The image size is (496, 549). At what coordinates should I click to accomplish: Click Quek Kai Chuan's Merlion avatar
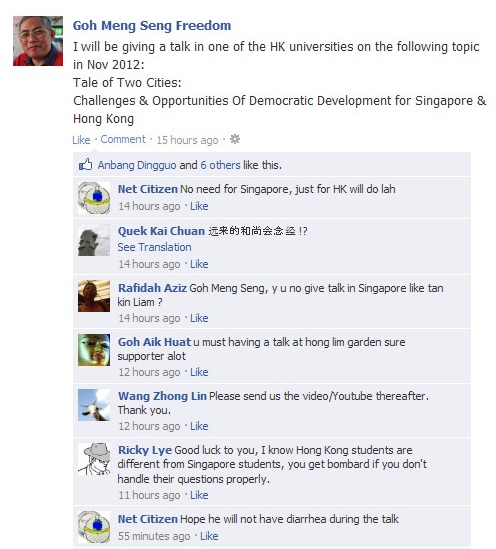click(x=94, y=240)
